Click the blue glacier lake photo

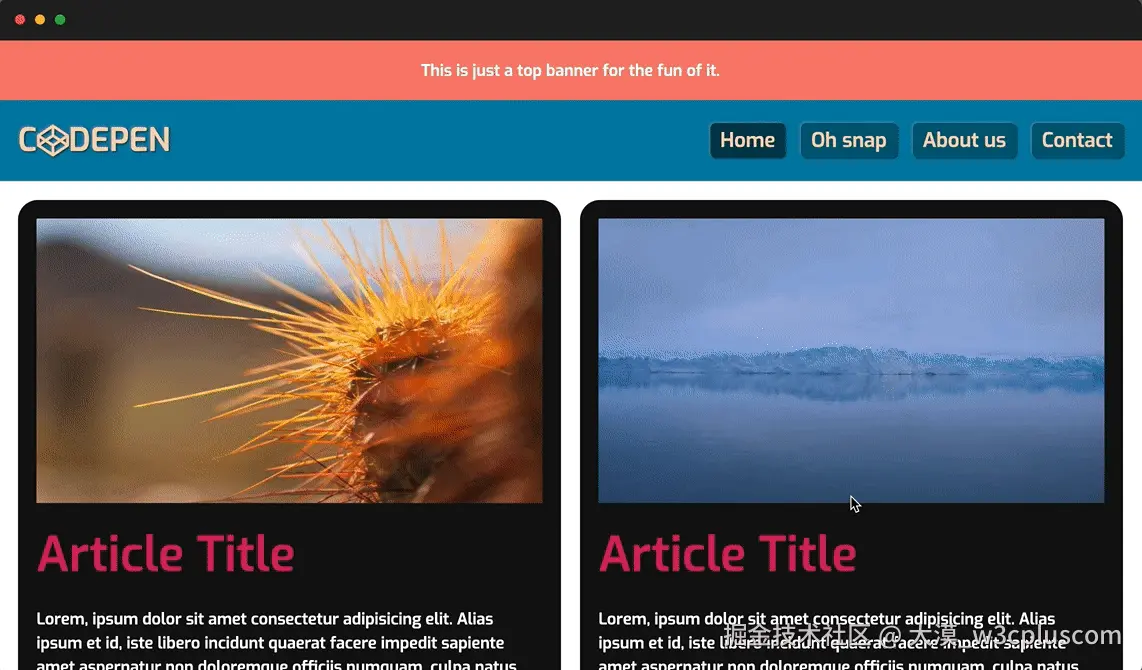point(851,360)
